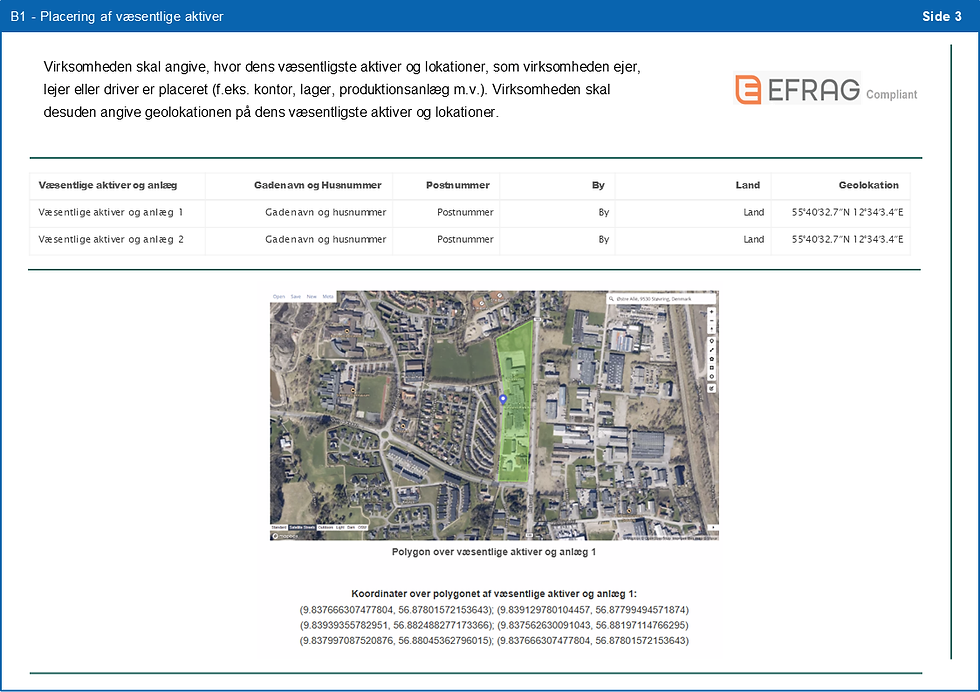
Task: Click the map zoom out minus icon
Action: [711, 321]
